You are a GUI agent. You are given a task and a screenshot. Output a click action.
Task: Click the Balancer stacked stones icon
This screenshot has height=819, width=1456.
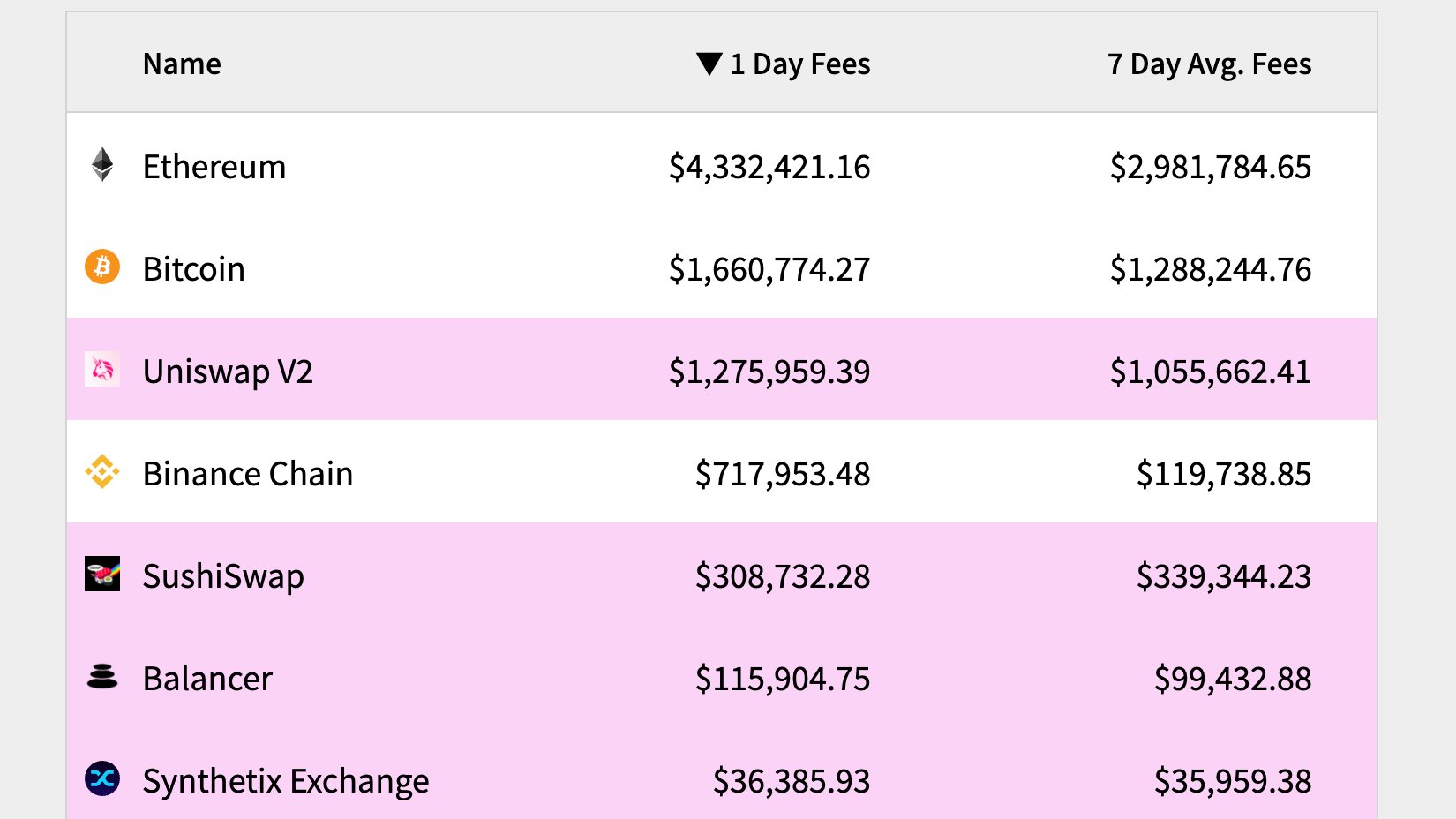click(102, 677)
